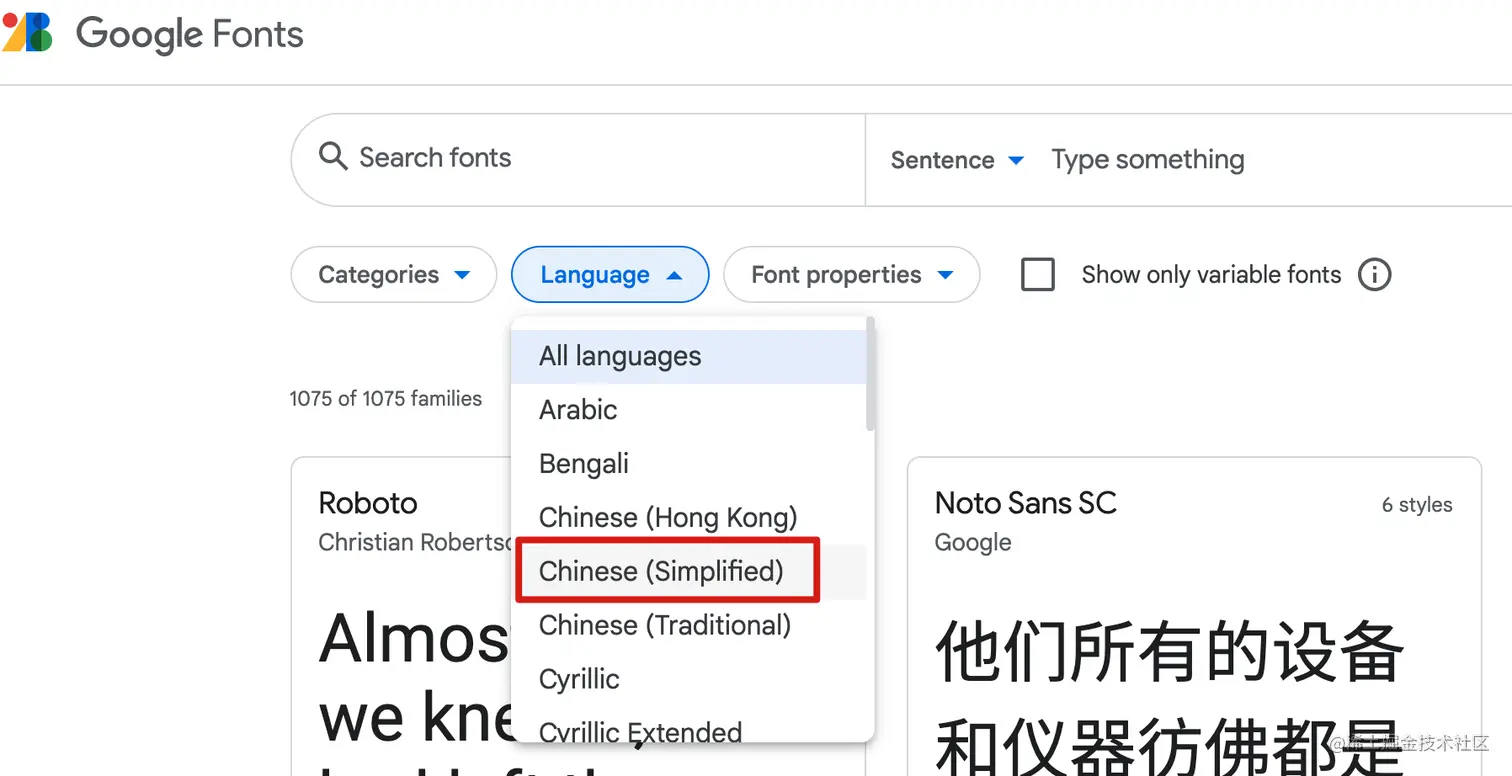Select the Arabic language filter
The height and width of the screenshot is (776, 1512).
click(x=578, y=409)
